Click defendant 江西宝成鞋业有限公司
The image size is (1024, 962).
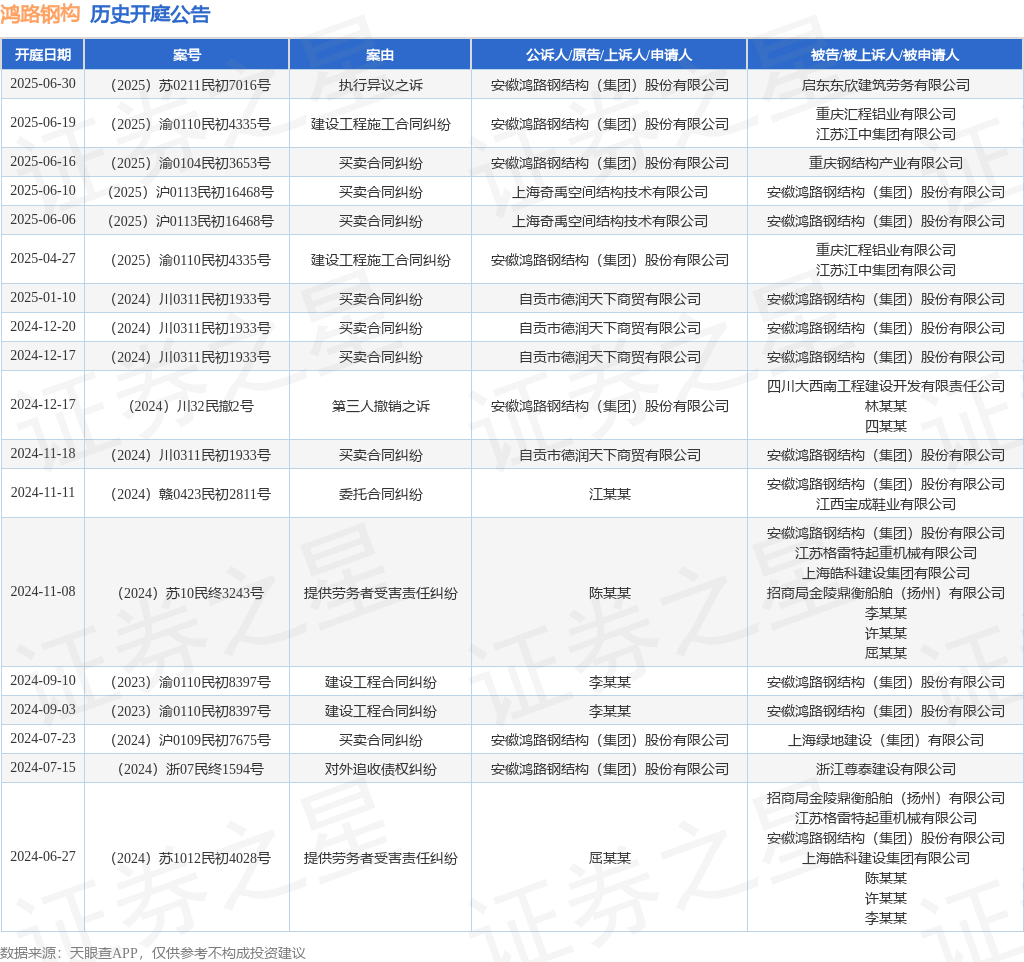pos(886,504)
